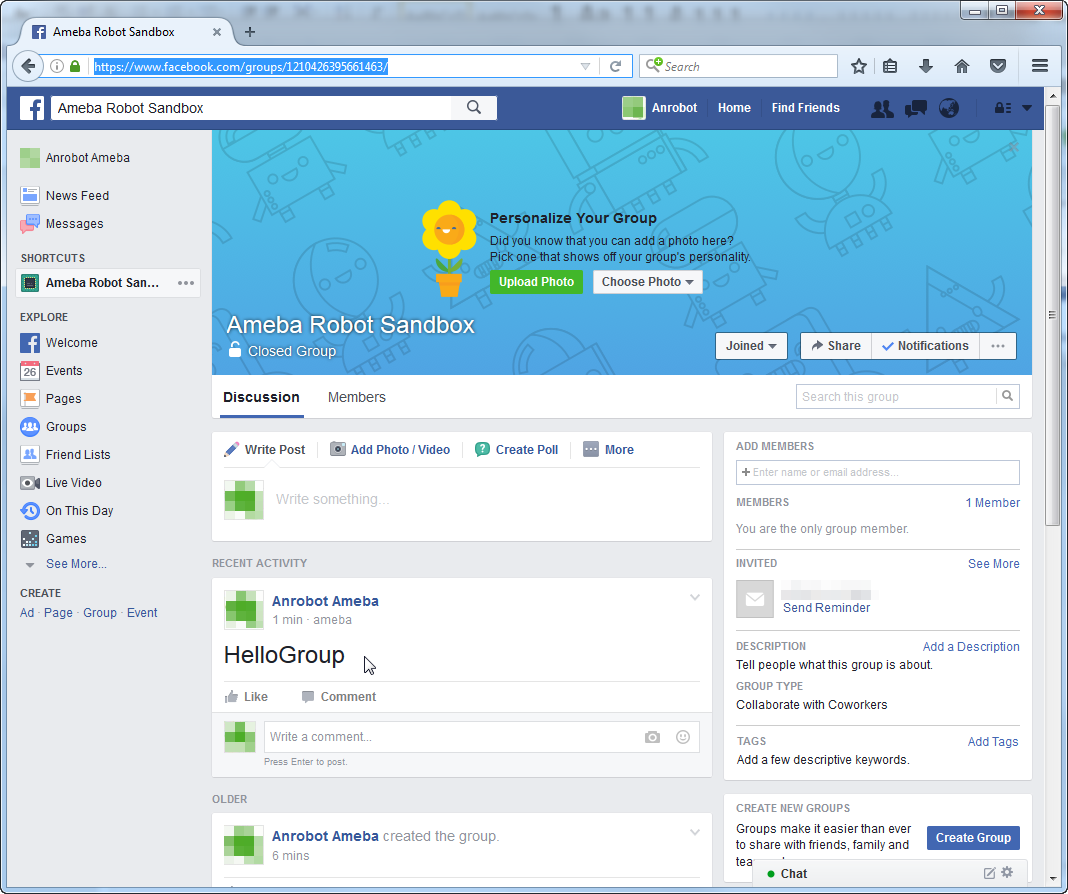This screenshot has width=1068, height=894.
Task: Open browser Downloads arrow icon
Action: (926, 66)
